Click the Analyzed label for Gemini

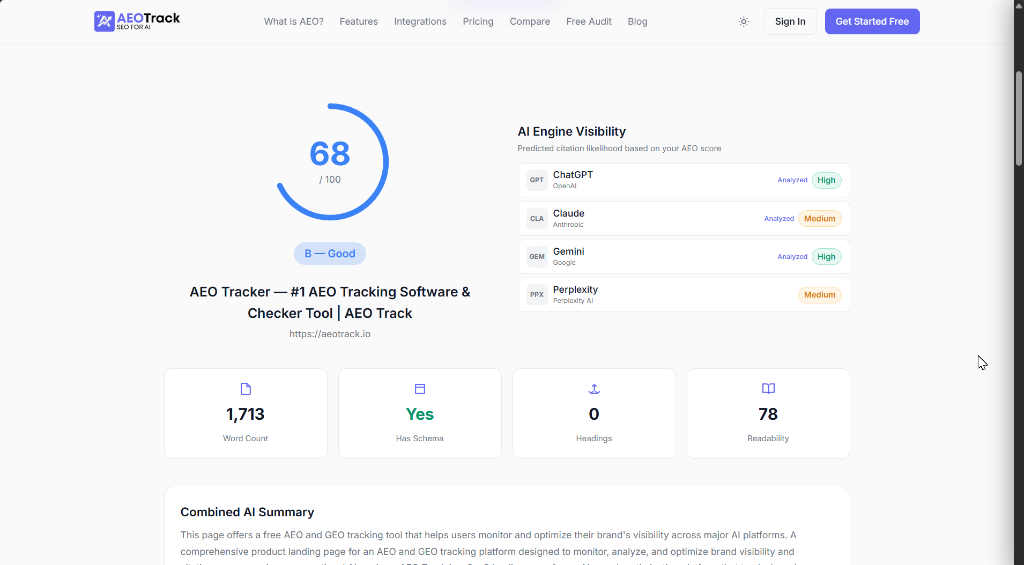point(792,257)
